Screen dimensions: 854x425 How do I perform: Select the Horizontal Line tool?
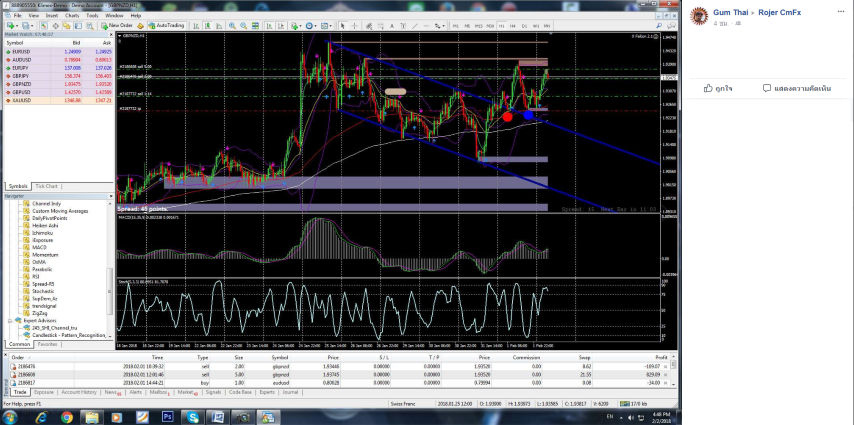pyautogui.click(x=426, y=25)
